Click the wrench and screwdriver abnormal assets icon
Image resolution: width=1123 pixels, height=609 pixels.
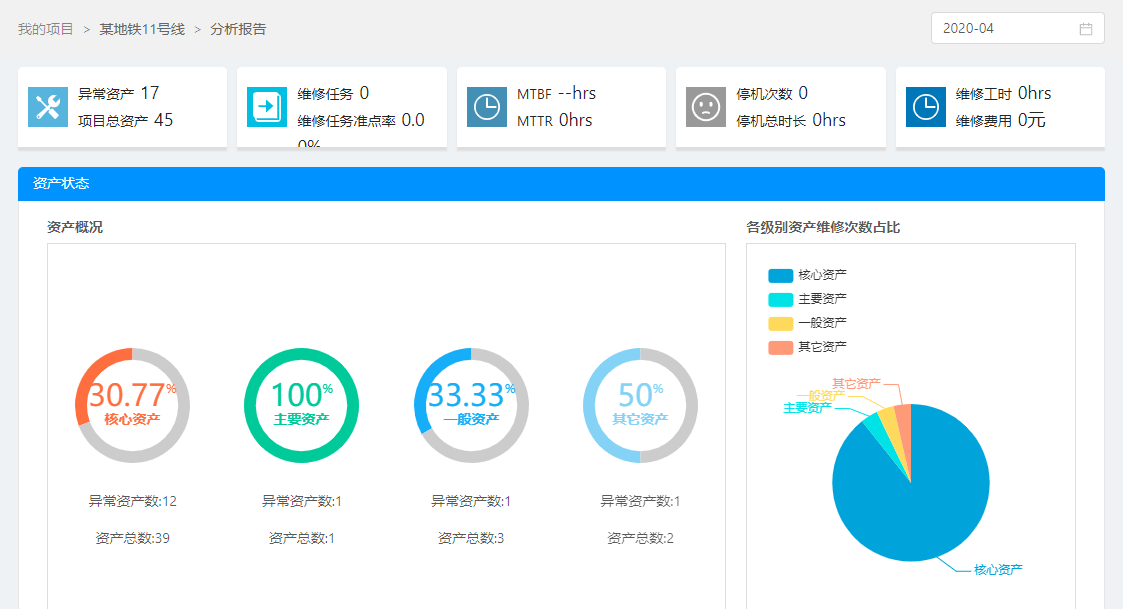pyautogui.click(x=48, y=107)
